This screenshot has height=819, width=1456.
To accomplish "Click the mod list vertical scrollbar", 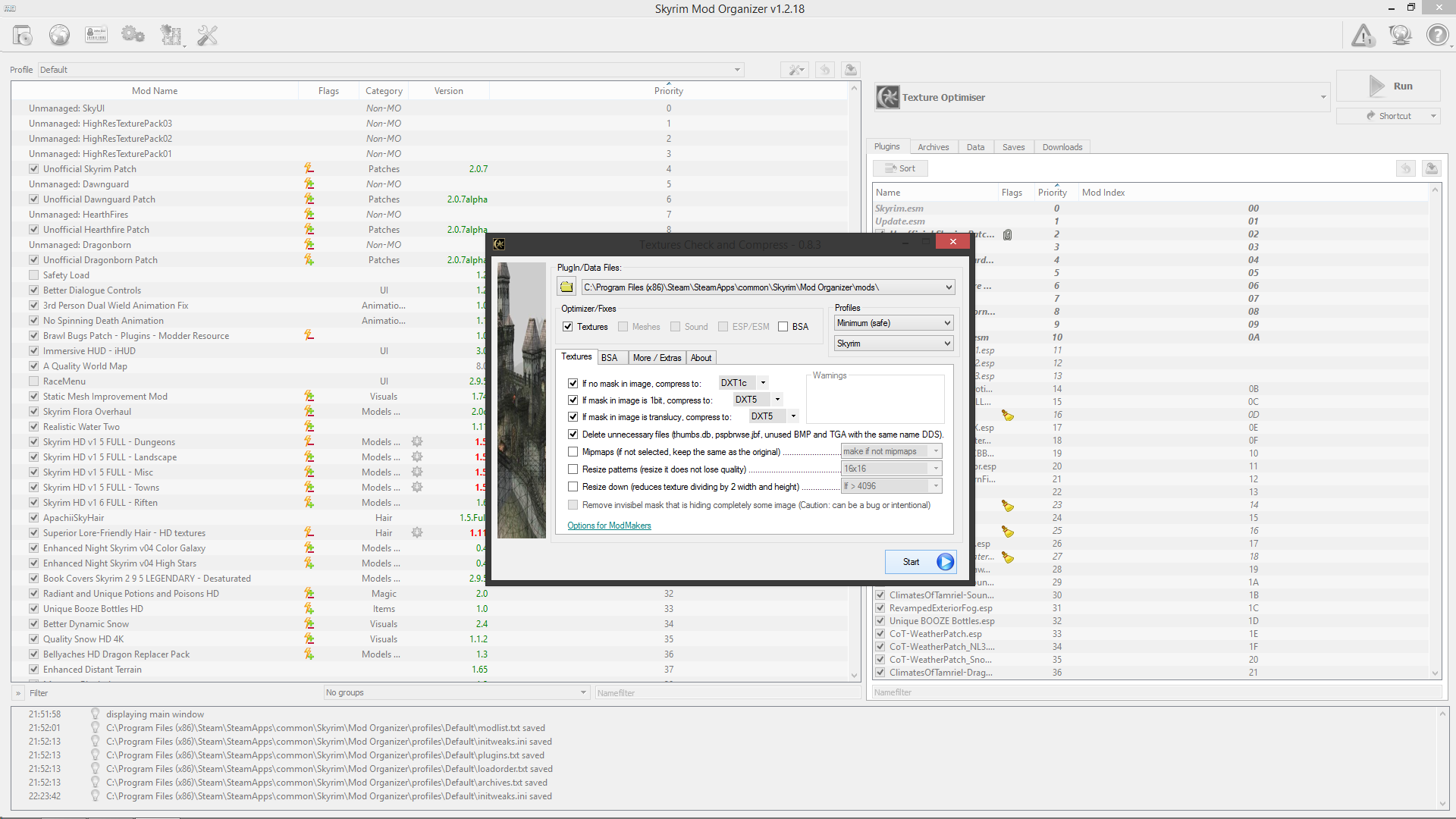I will (855, 381).
